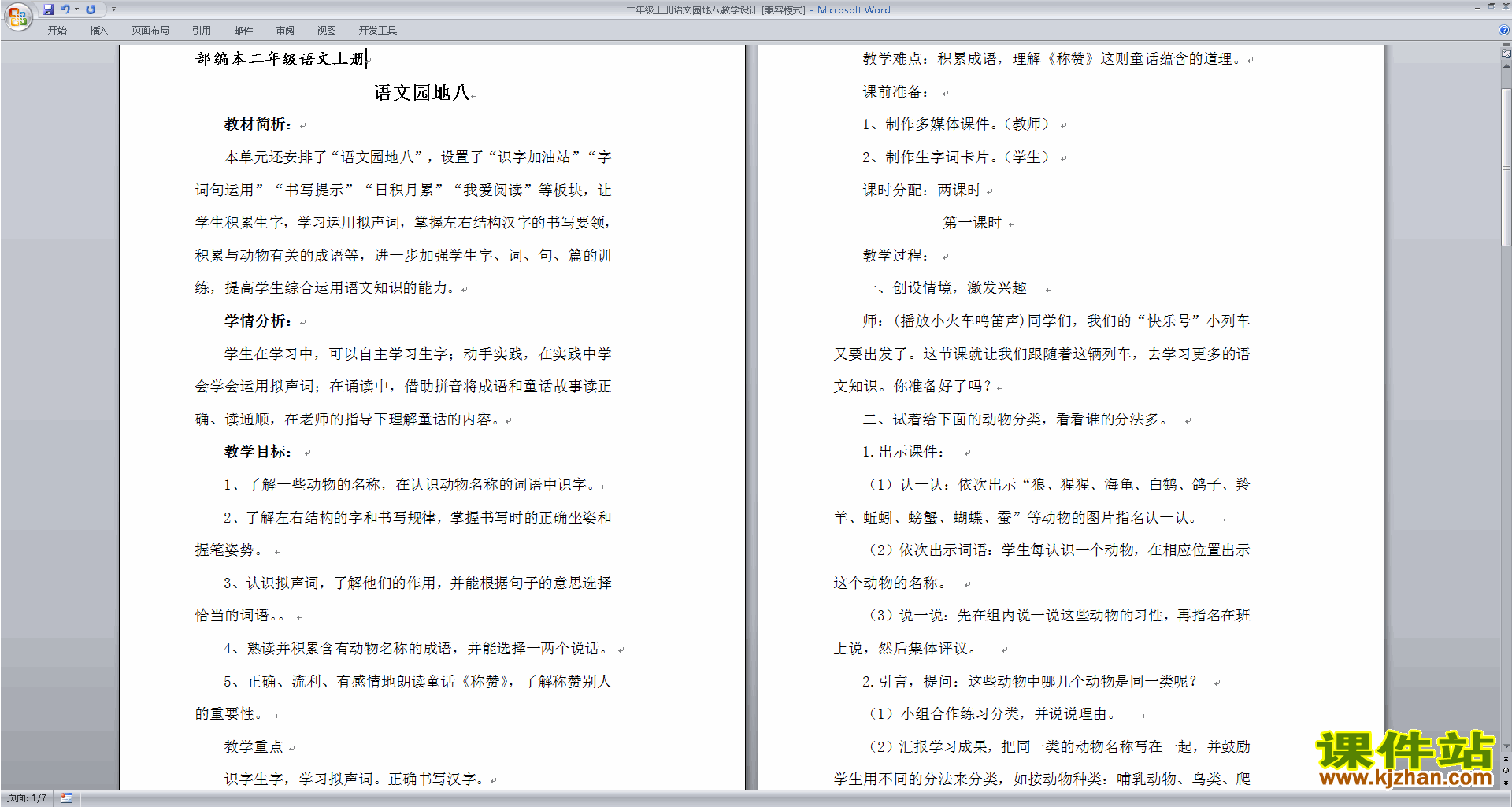Image resolution: width=1512 pixels, height=807 pixels.
Task: Select the 开发工具 ribbon tab
Action: coord(378,31)
